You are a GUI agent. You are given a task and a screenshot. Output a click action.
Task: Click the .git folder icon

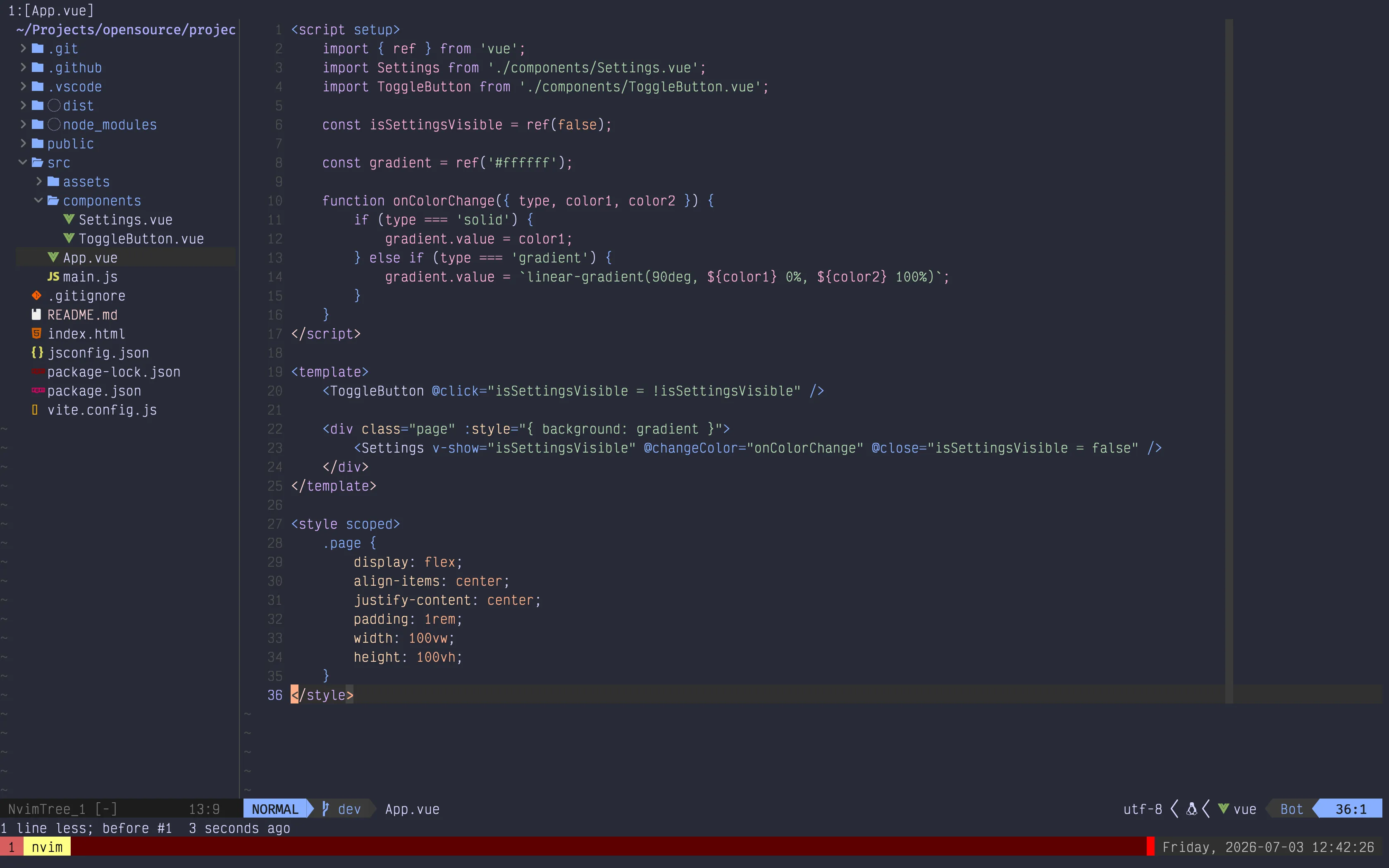click(38, 48)
